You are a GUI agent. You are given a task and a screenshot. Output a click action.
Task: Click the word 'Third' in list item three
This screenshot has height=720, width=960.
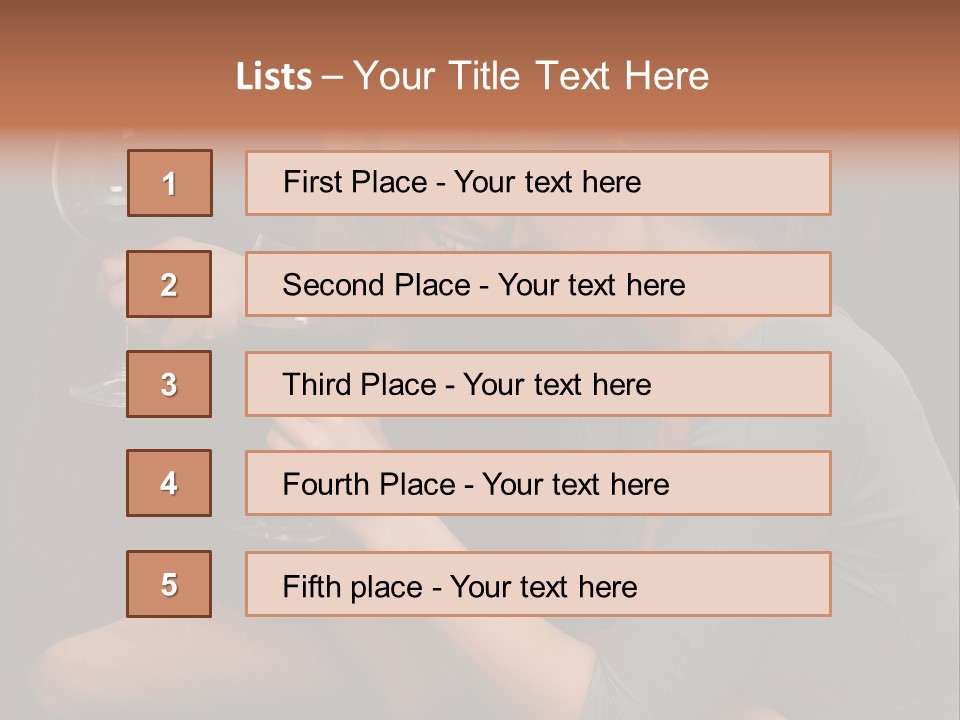318,385
